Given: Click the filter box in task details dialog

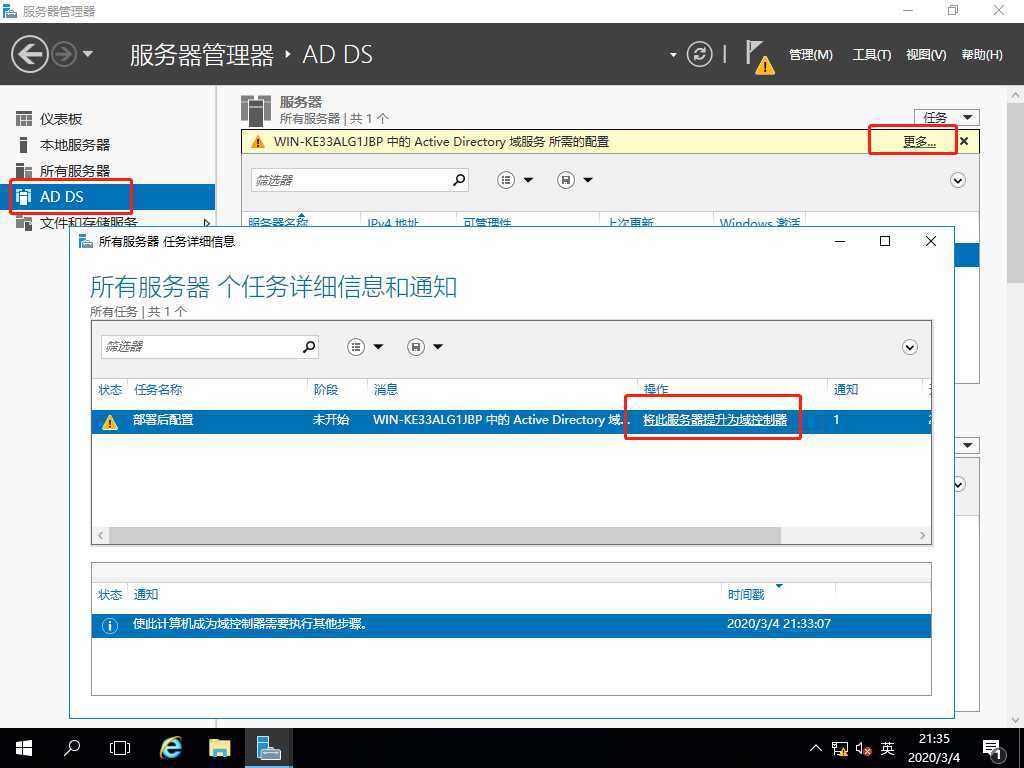Looking at the screenshot, I should (200, 347).
